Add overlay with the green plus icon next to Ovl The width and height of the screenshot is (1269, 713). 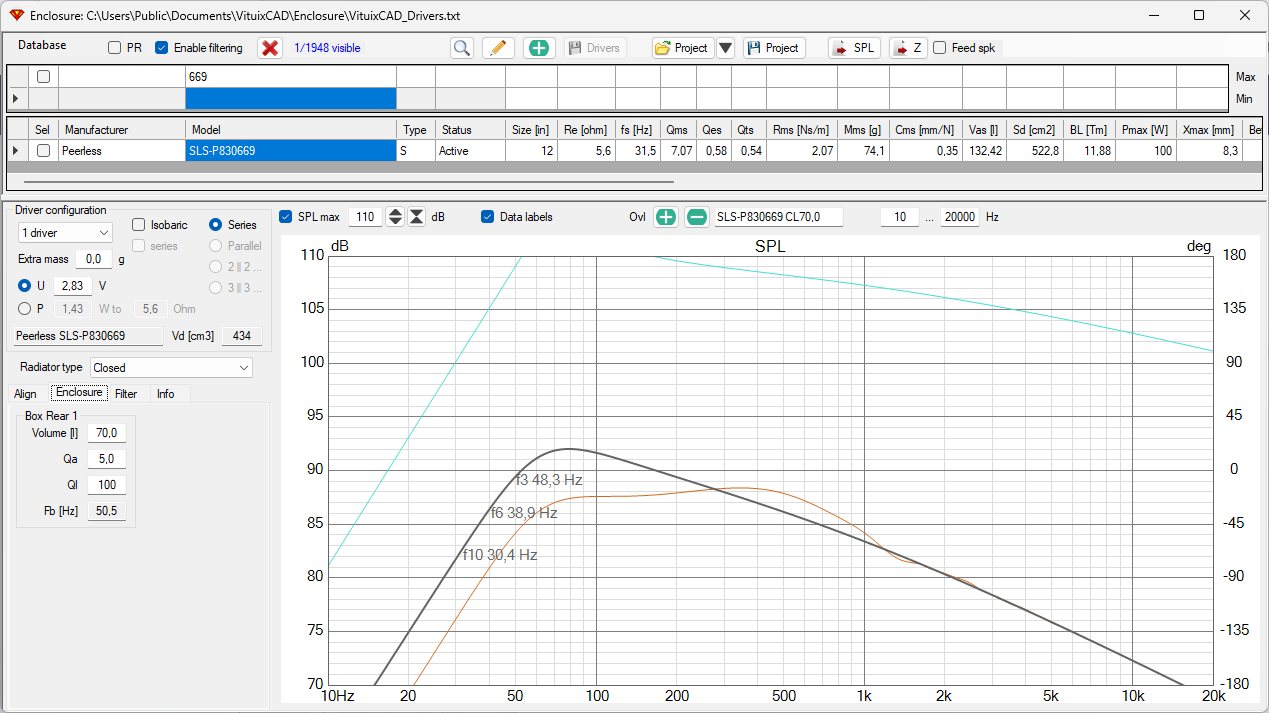[666, 217]
